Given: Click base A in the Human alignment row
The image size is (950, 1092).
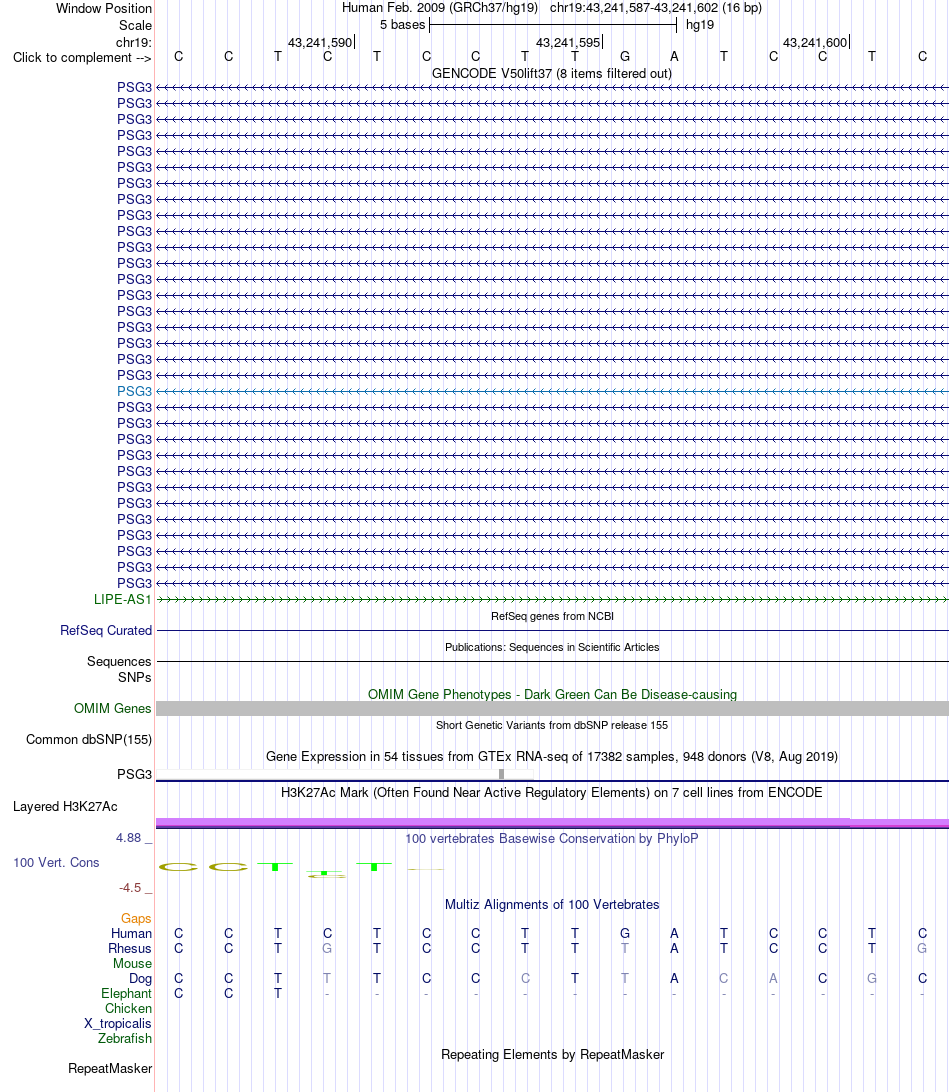Looking at the screenshot, I should (674, 933).
